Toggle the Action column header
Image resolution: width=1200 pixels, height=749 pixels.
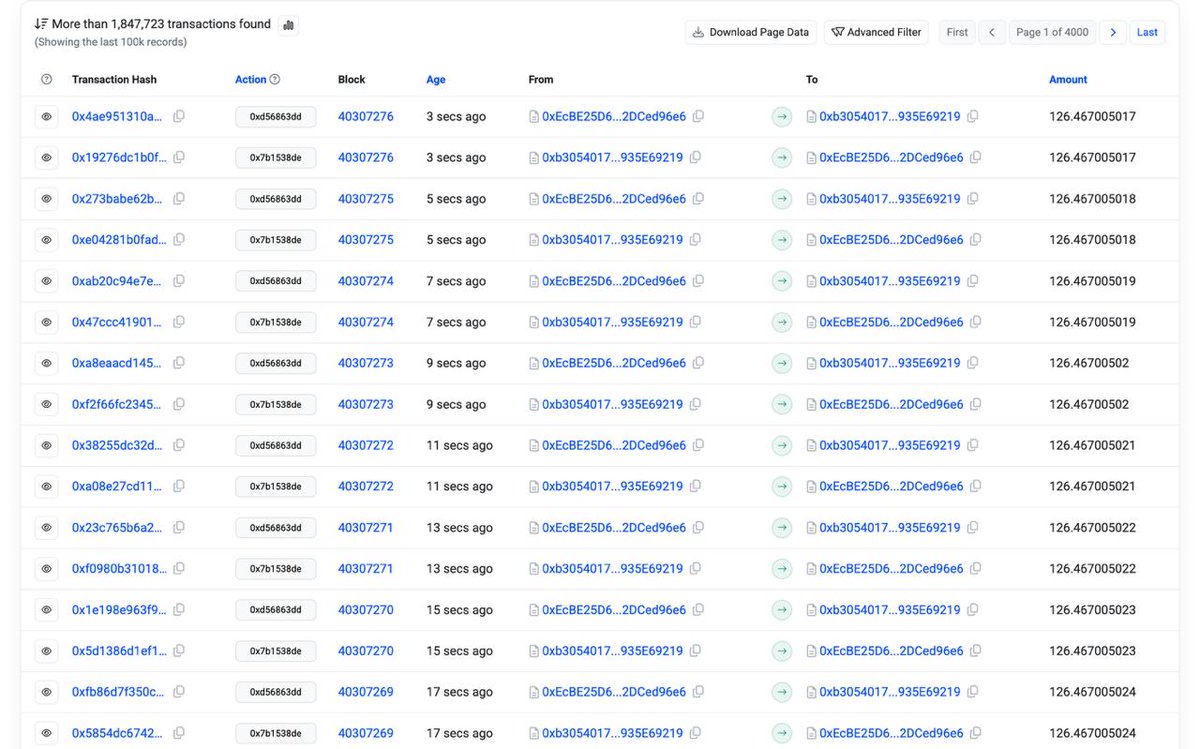point(251,80)
